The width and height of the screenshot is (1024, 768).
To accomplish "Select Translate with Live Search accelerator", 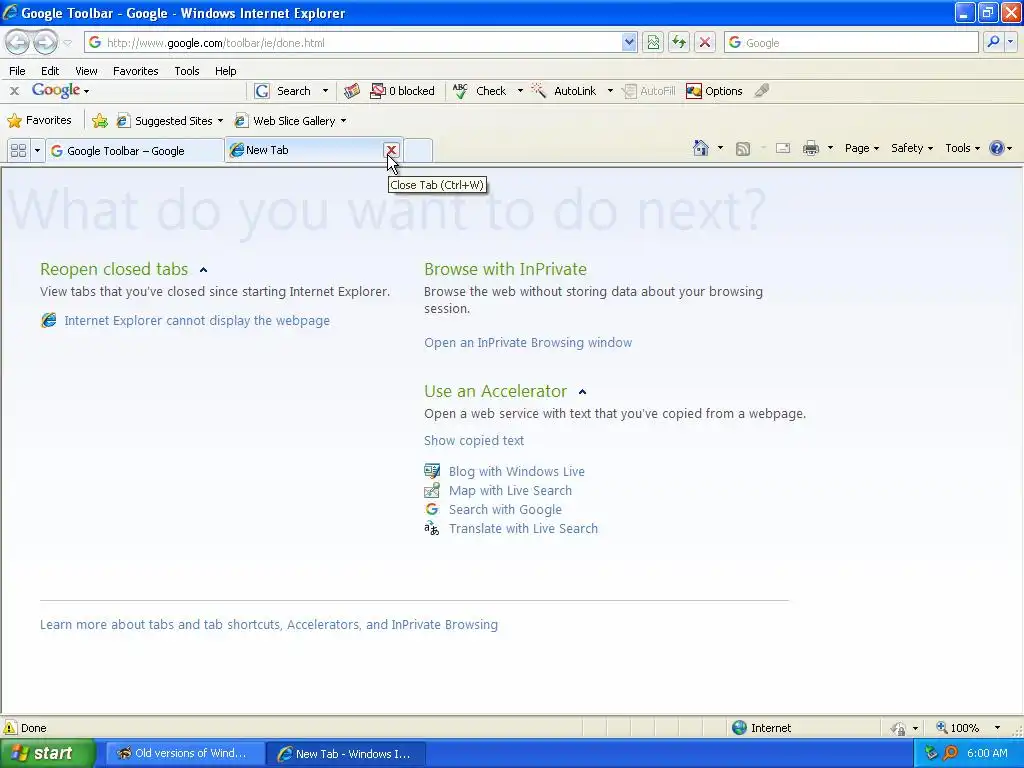I will pyautogui.click(x=523, y=528).
